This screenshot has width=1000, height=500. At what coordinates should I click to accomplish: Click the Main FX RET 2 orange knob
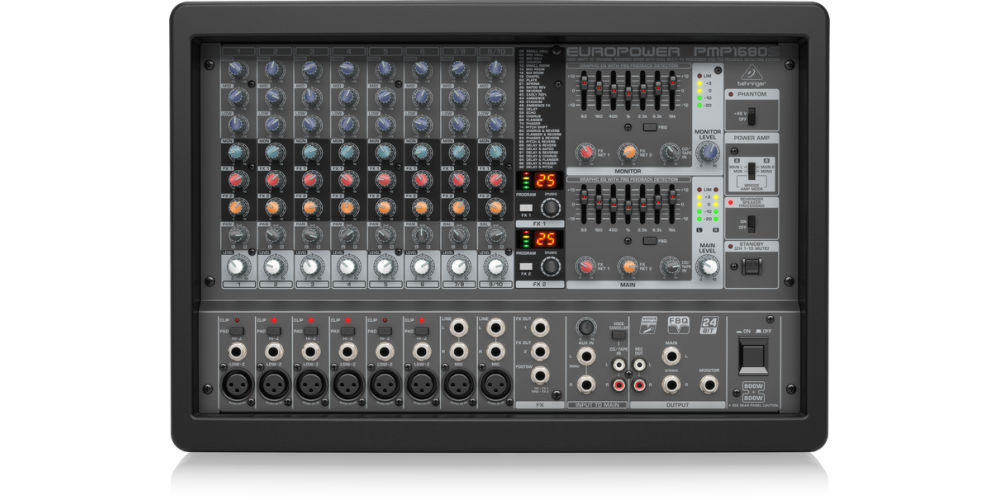(x=628, y=266)
